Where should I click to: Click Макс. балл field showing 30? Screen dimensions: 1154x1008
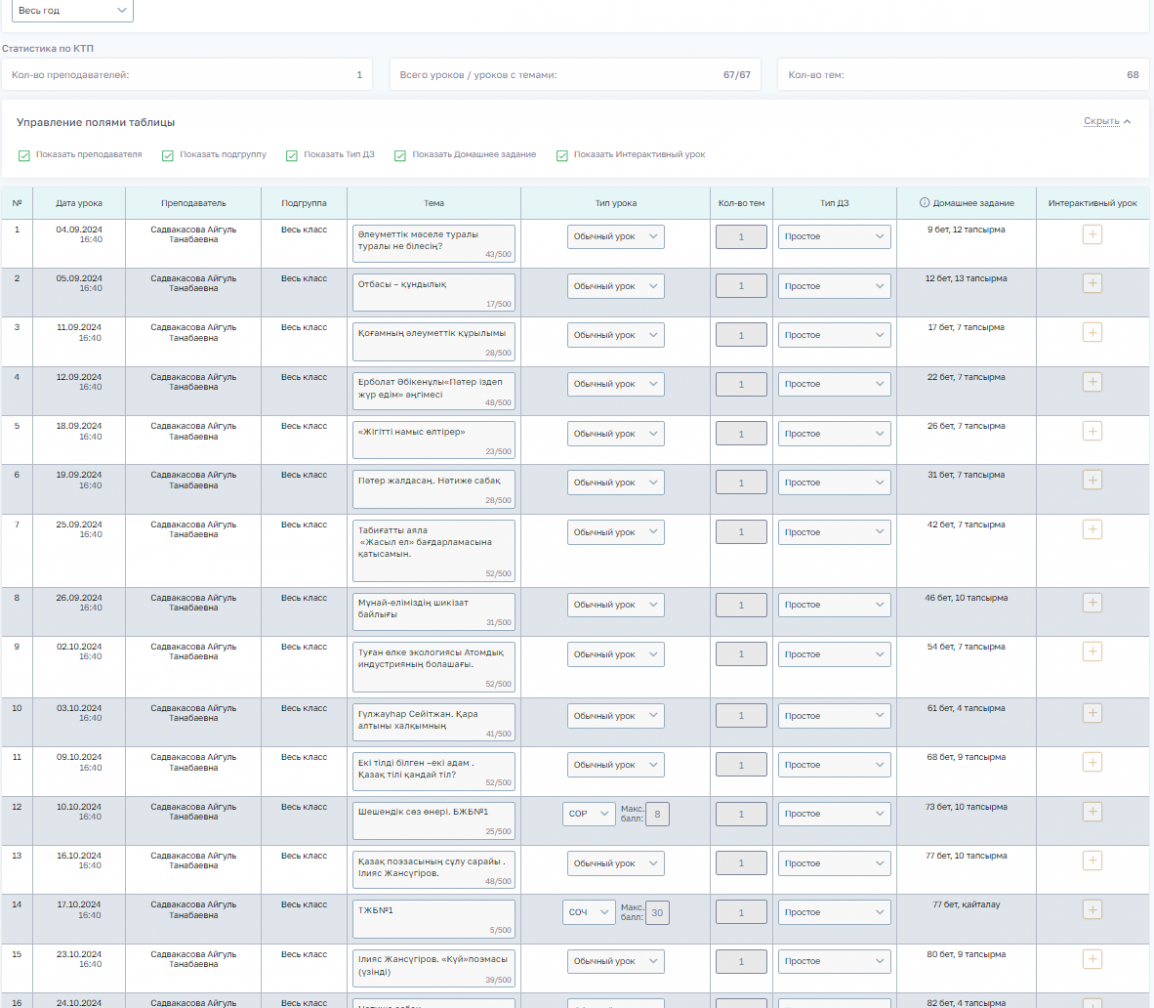click(x=657, y=912)
